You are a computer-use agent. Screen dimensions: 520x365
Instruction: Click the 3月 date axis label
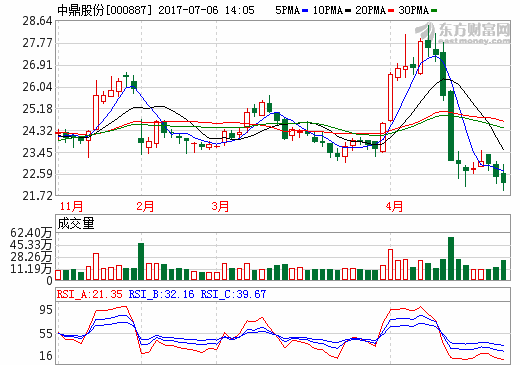220,206
